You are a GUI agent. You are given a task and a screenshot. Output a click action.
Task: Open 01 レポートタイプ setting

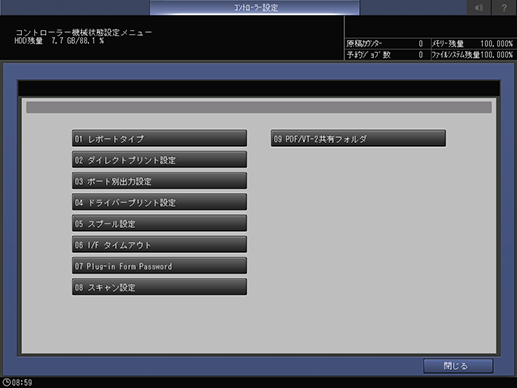click(x=159, y=138)
